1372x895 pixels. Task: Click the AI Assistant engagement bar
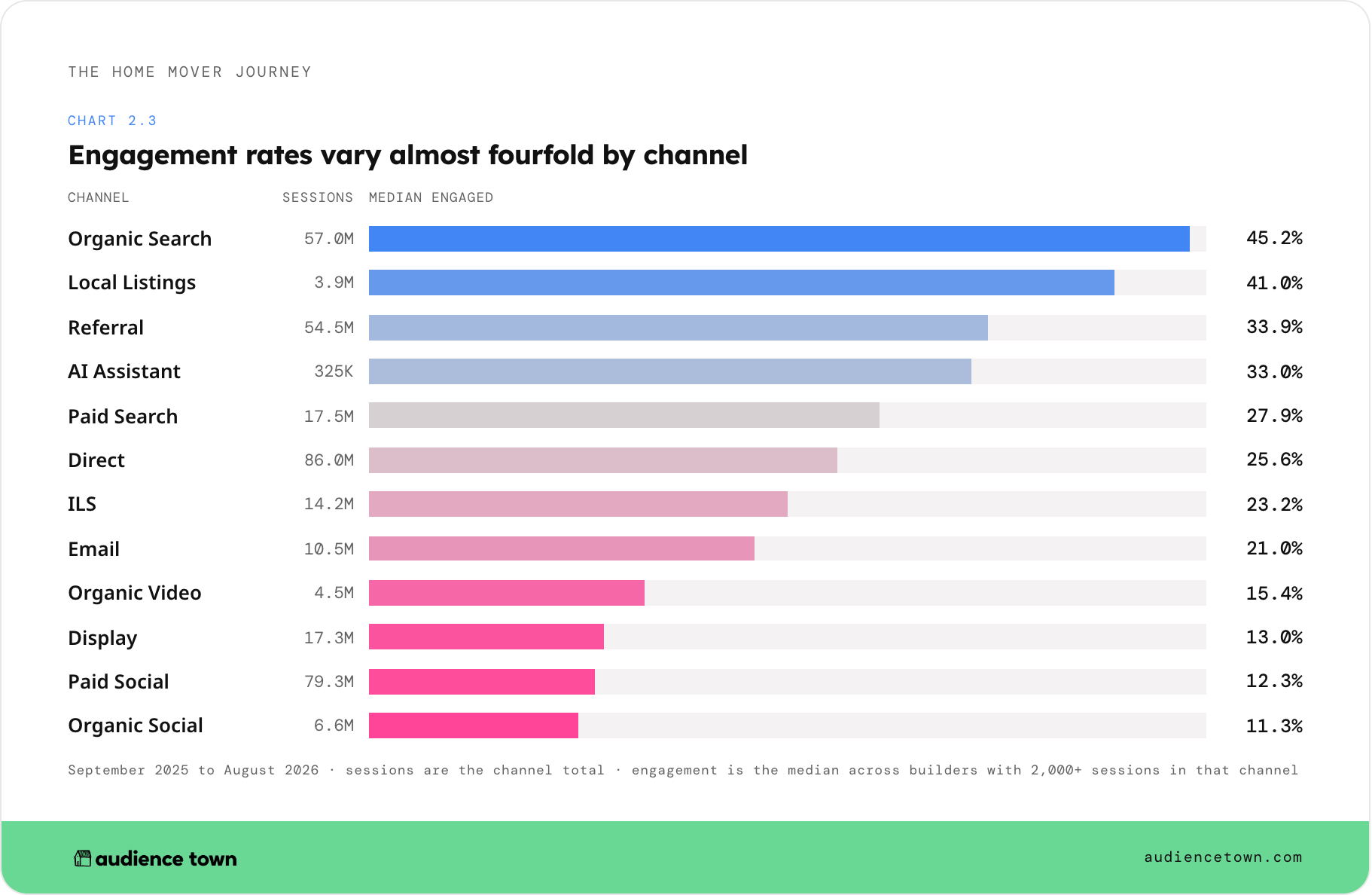tap(669, 371)
